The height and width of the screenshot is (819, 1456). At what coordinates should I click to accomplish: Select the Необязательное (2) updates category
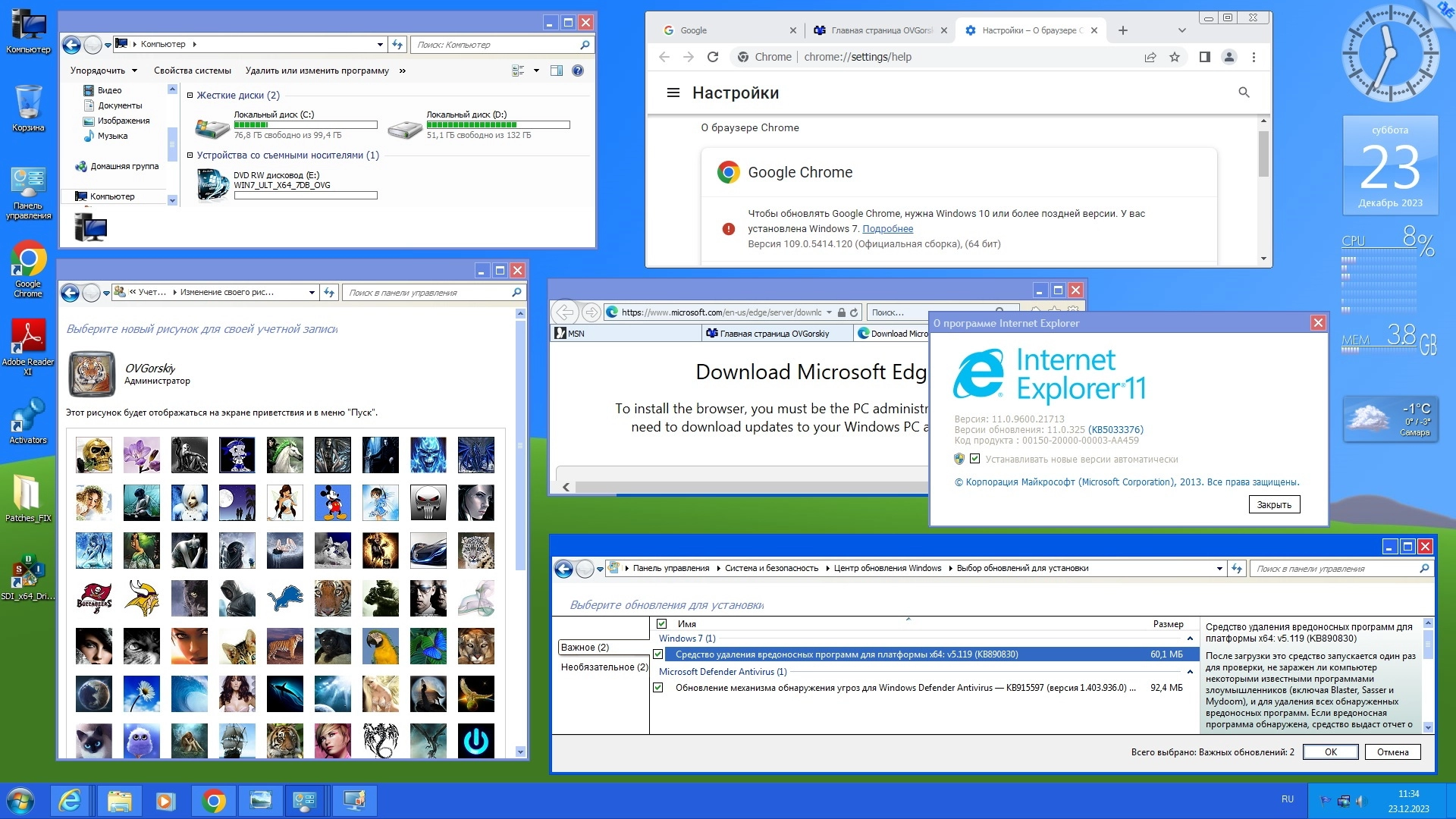[604, 667]
